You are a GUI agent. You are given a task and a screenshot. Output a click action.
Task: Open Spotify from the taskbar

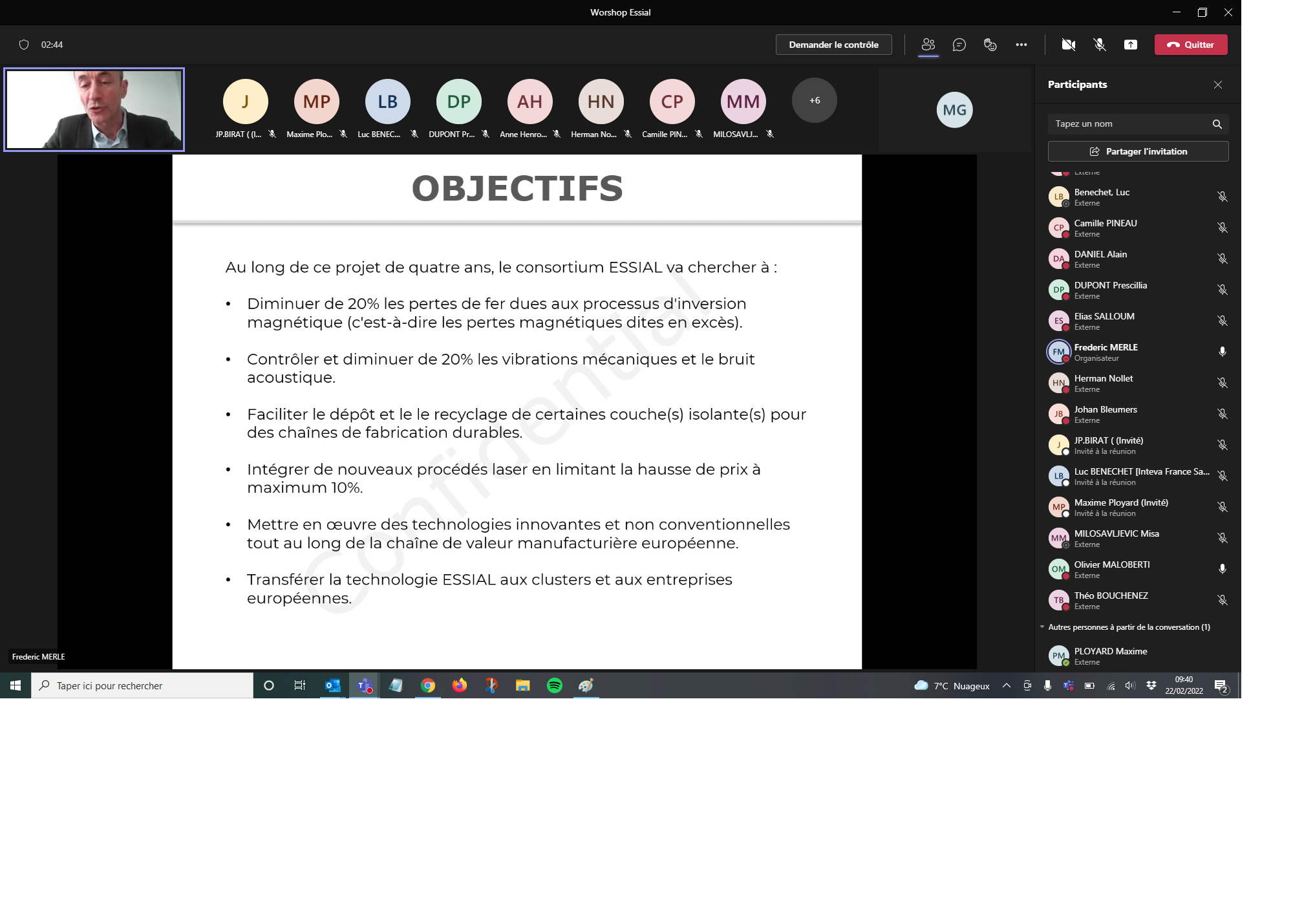[555, 685]
